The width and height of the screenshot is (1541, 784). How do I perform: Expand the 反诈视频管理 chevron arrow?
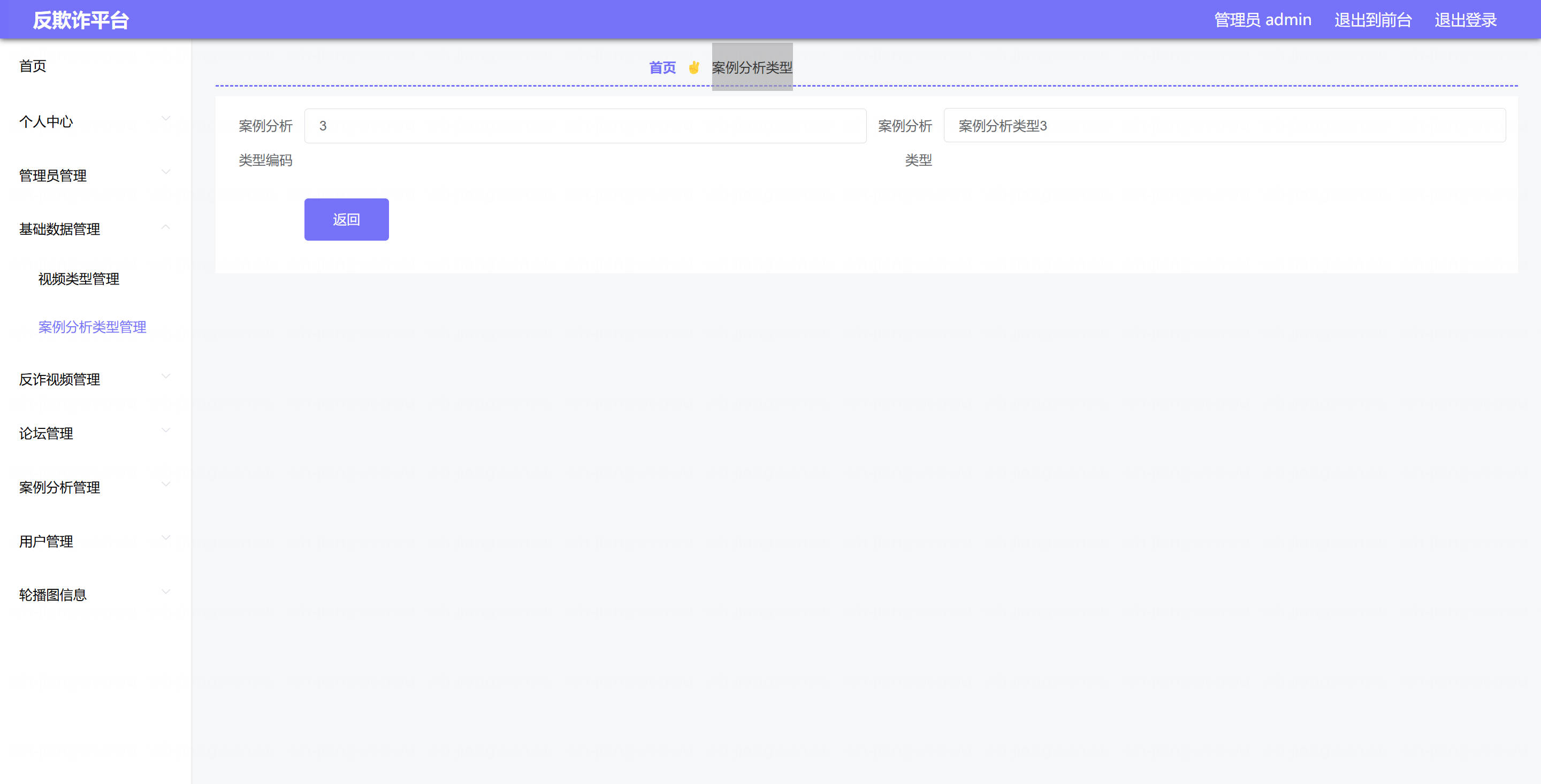[166, 376]
